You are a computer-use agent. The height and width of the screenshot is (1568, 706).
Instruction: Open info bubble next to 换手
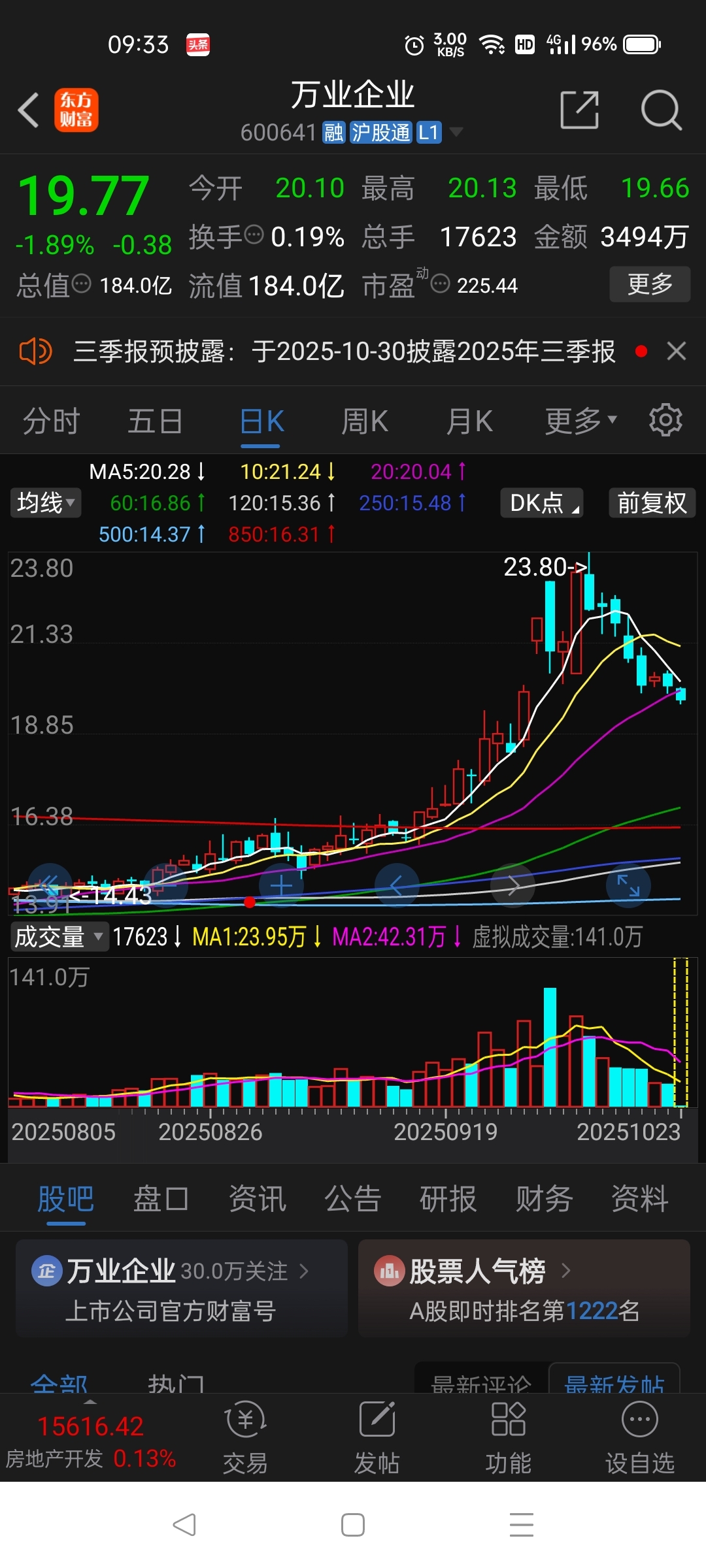[254, 234]
